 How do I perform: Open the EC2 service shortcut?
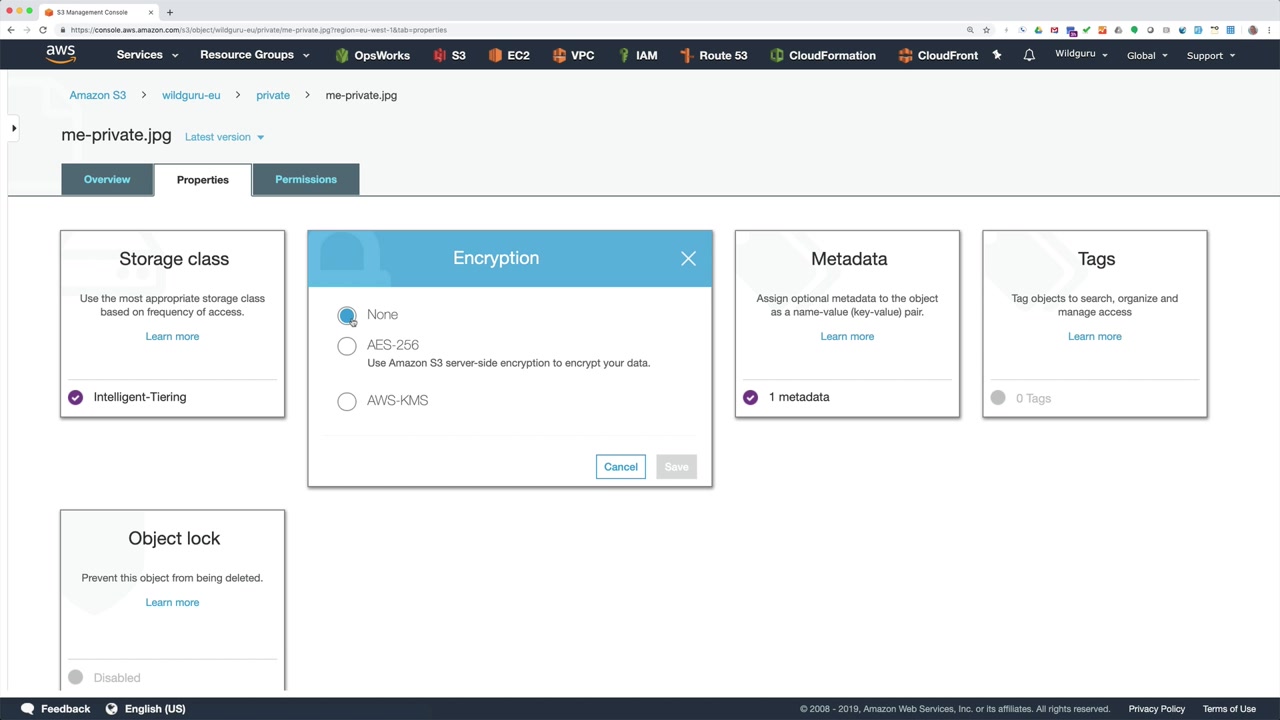tap(509, 56)
